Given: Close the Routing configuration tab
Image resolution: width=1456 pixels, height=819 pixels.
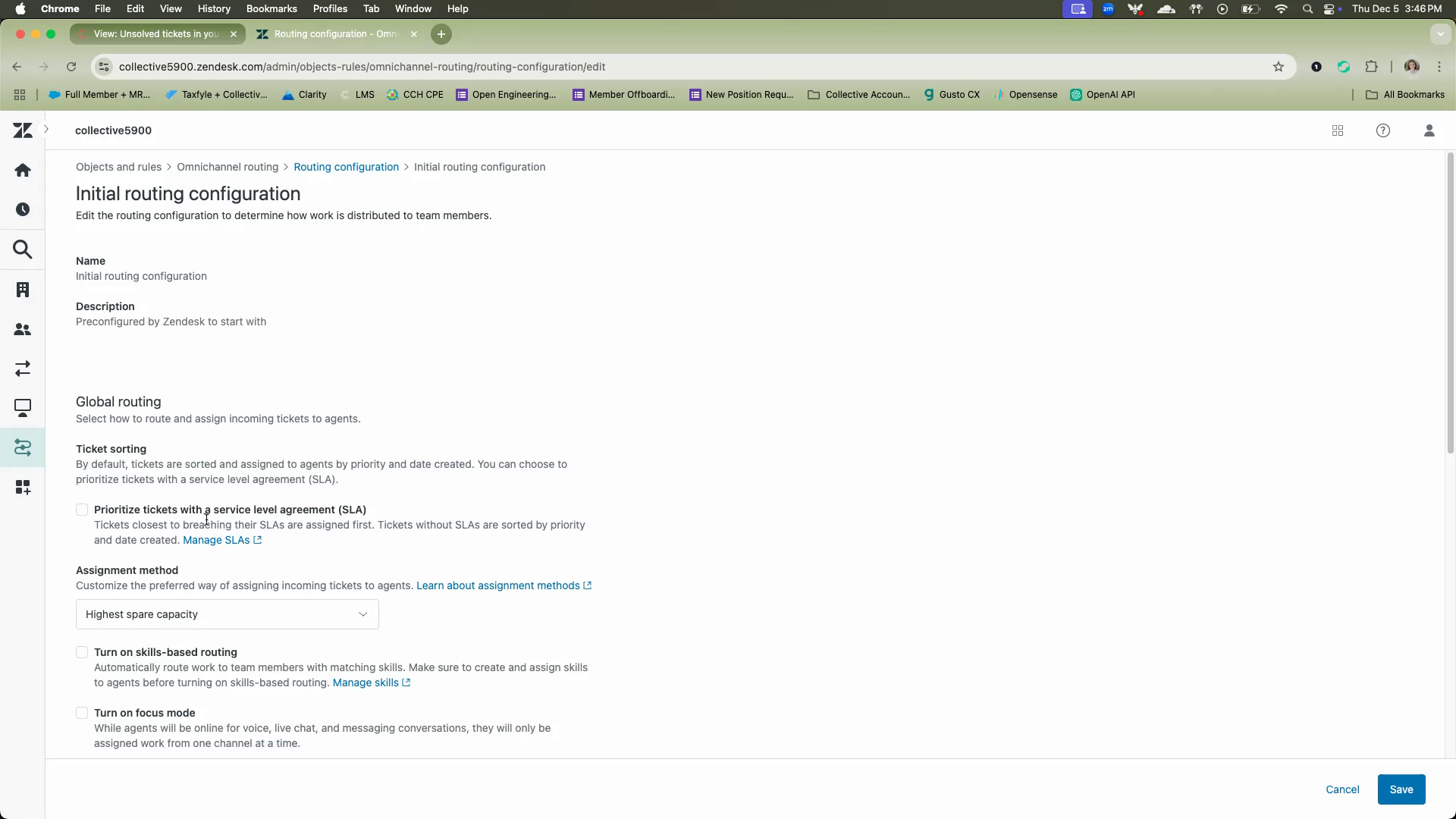Looking at the screenshot, I should (413, 34).
